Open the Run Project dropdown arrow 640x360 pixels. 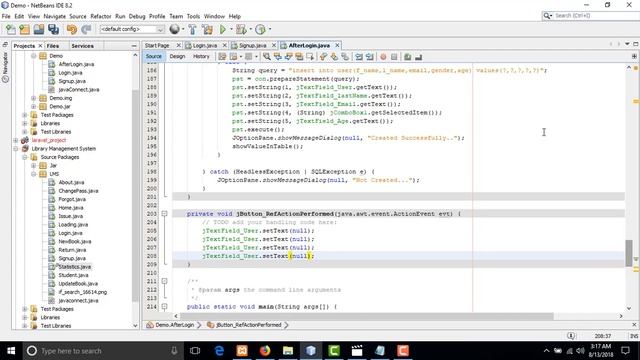pyautogui.click(x=231, y=29)
